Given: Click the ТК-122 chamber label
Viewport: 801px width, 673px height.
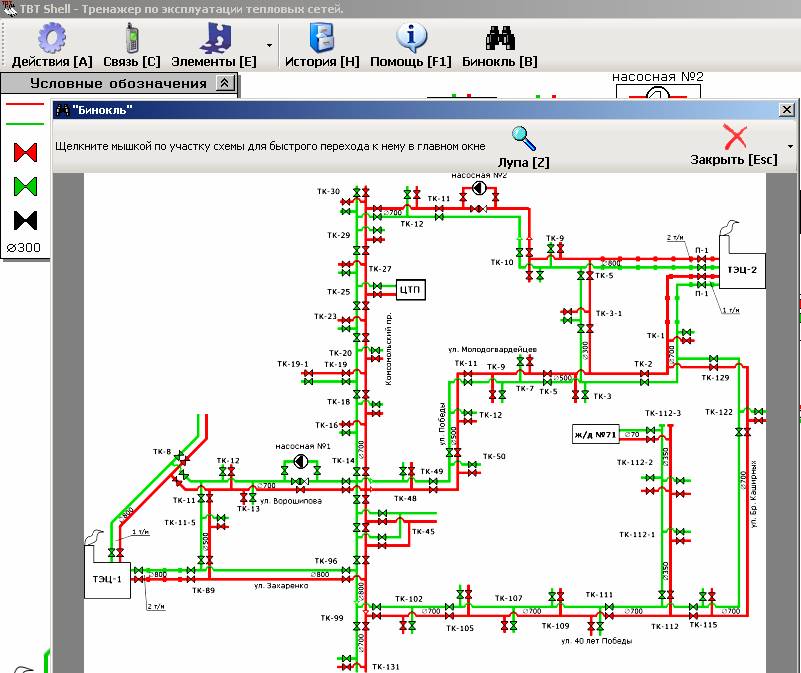Looking at the screenshot, I should point(719,412).
